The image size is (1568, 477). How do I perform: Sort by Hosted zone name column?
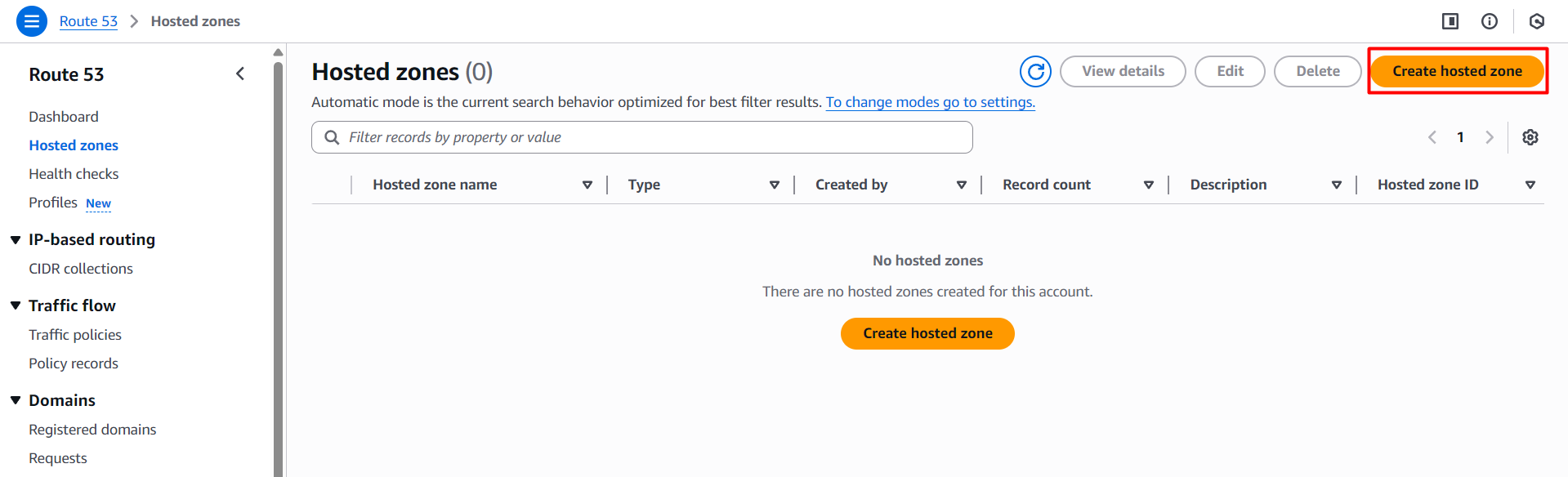point(587,185)
